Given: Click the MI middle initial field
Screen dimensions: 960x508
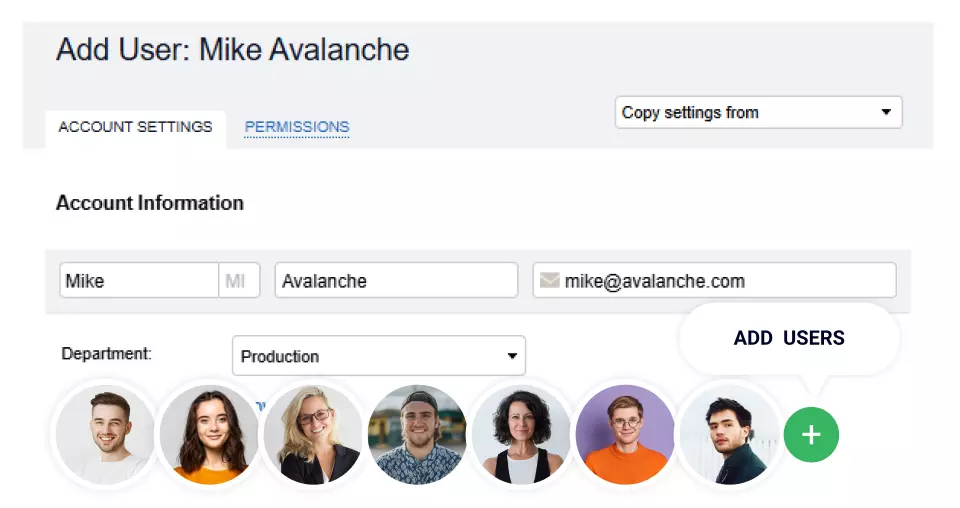Looking at the screenshot, I should 239,281.
